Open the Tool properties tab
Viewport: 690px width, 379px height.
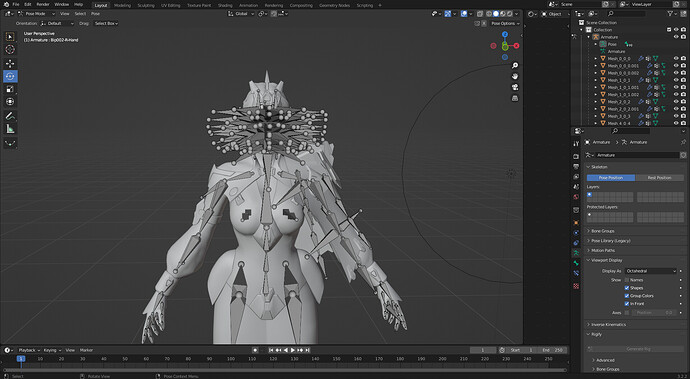[x=576, y=144]
